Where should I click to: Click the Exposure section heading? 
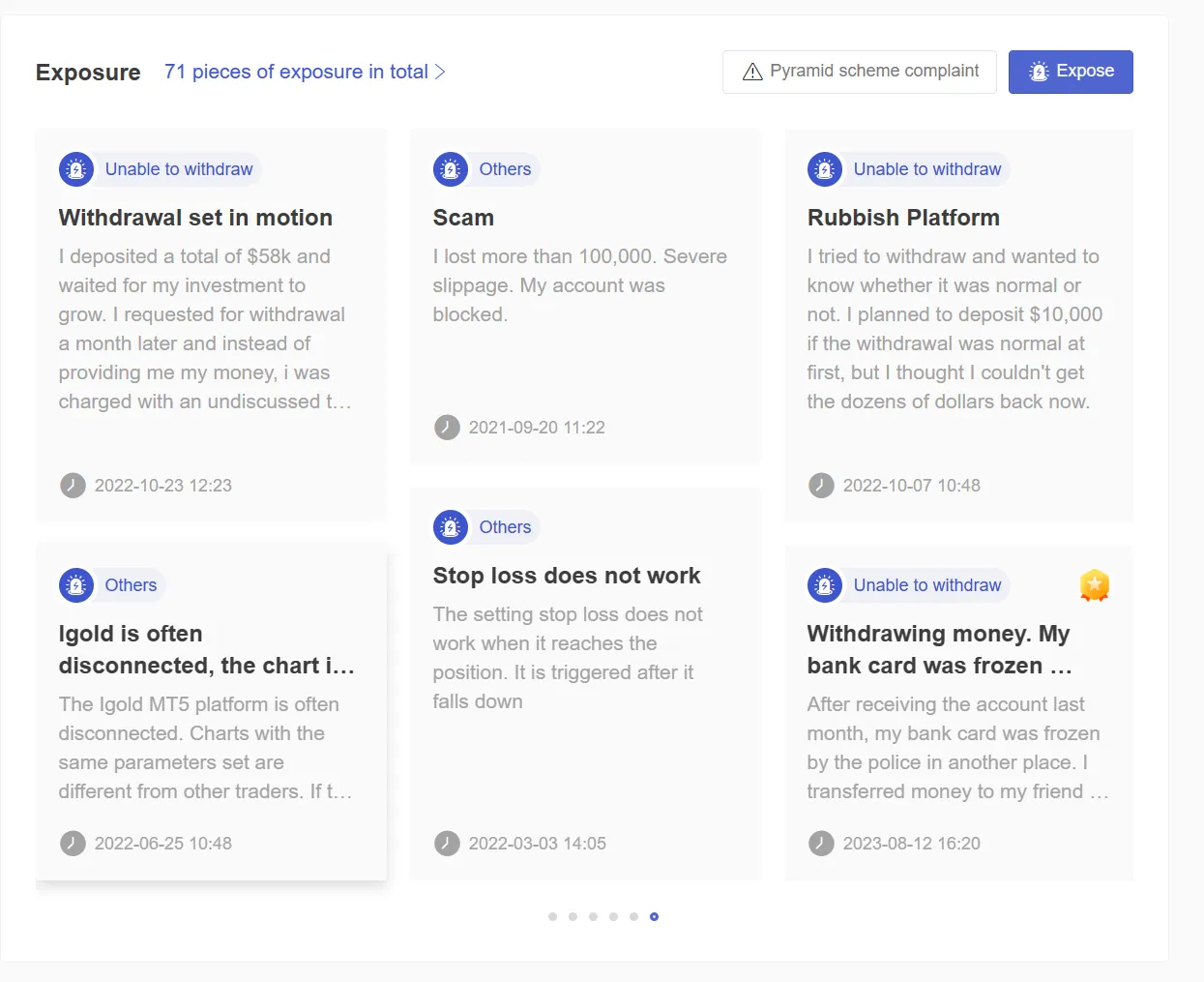[x=88, y=73]
